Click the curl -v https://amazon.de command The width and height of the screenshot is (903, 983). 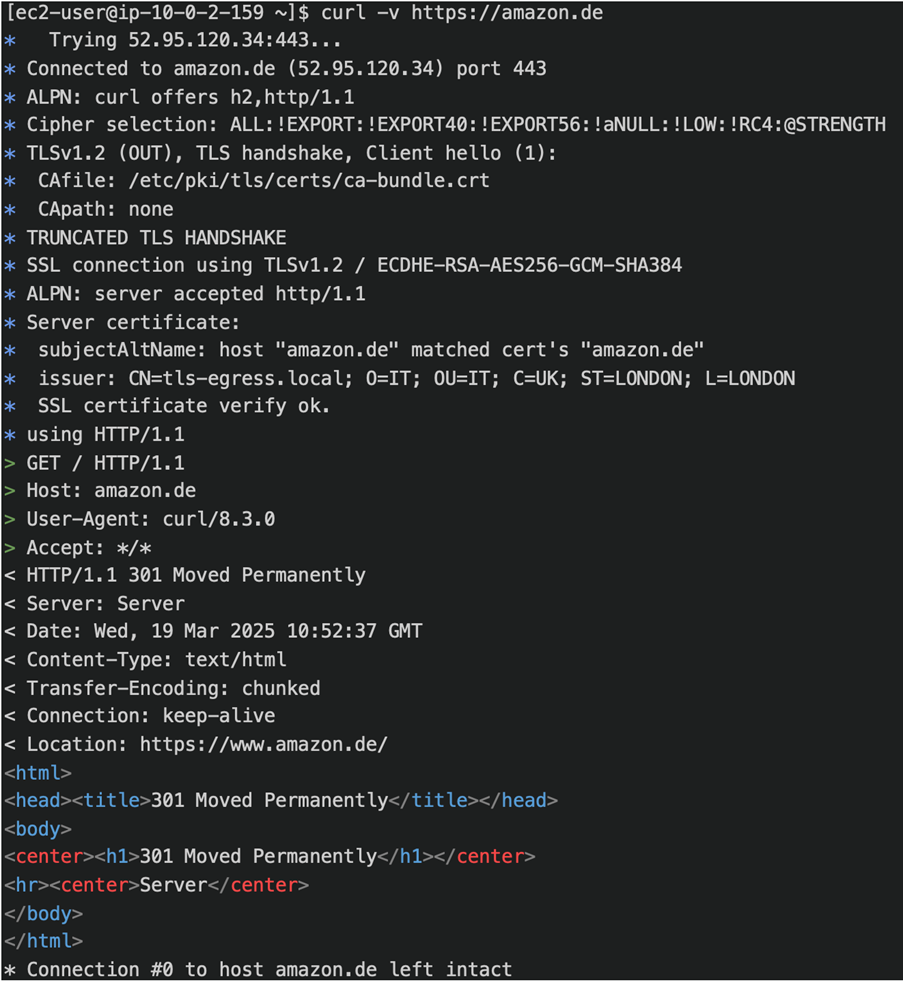coord(462,13)
